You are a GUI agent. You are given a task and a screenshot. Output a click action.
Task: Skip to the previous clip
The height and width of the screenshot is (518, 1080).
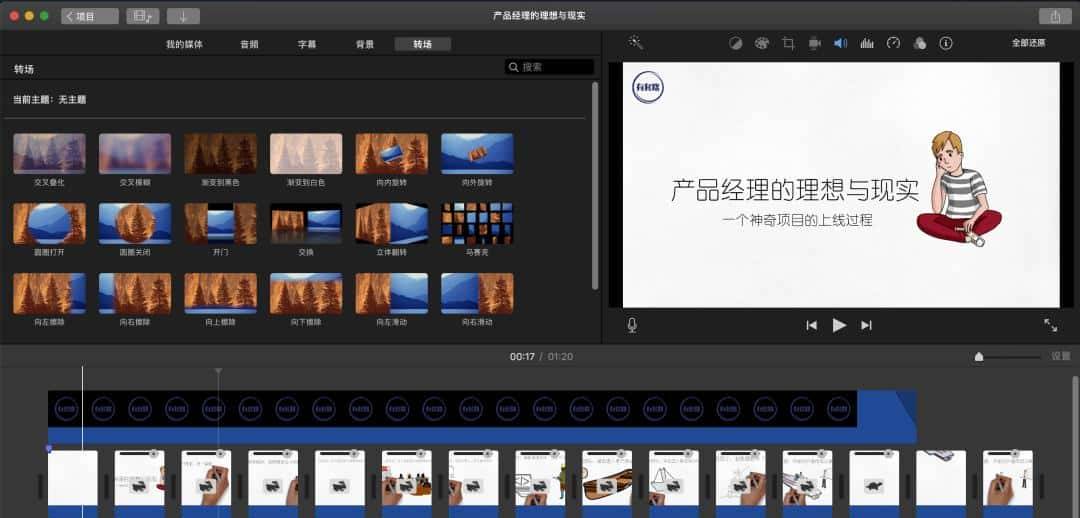(x=811, y=325)
